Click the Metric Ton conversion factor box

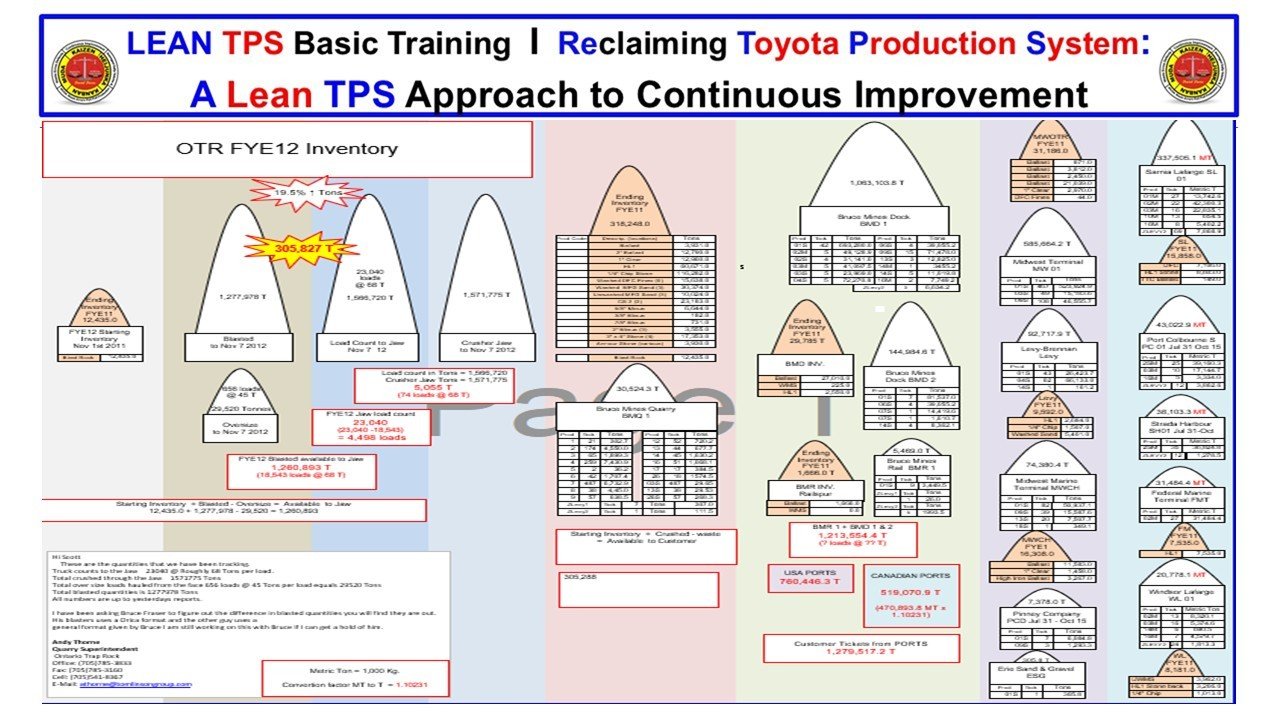(x=355, y=675)
